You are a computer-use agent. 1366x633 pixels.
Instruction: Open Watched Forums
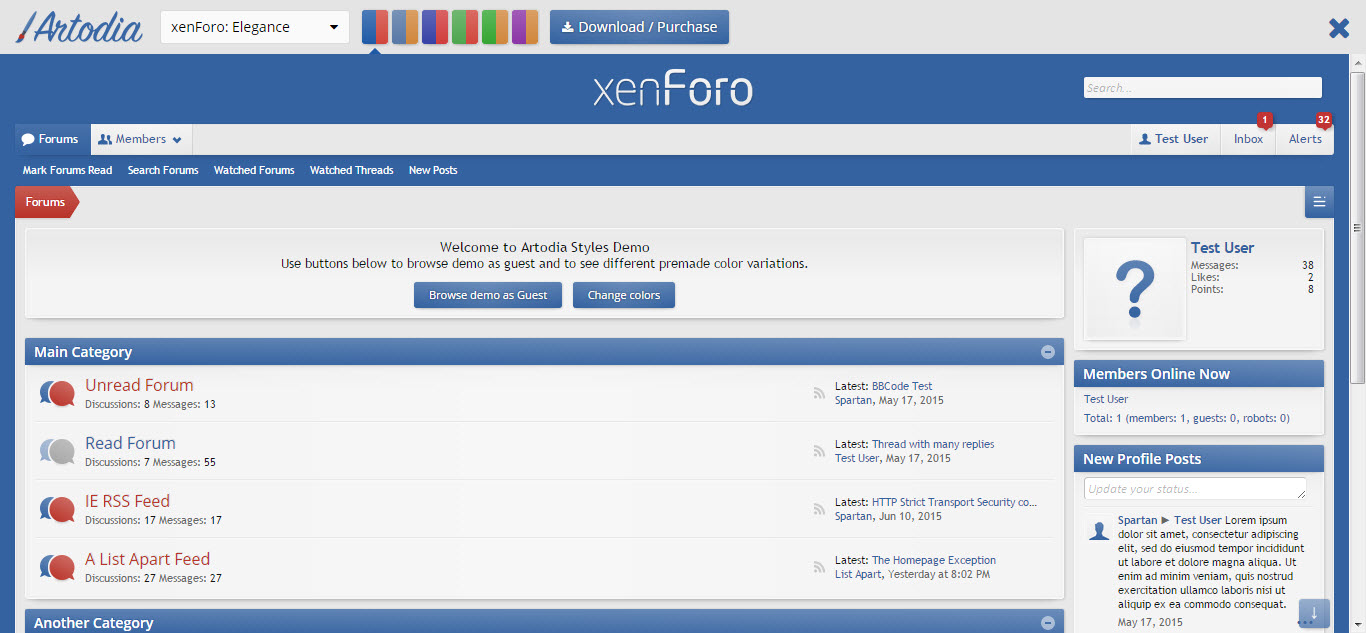pos(254,170)
